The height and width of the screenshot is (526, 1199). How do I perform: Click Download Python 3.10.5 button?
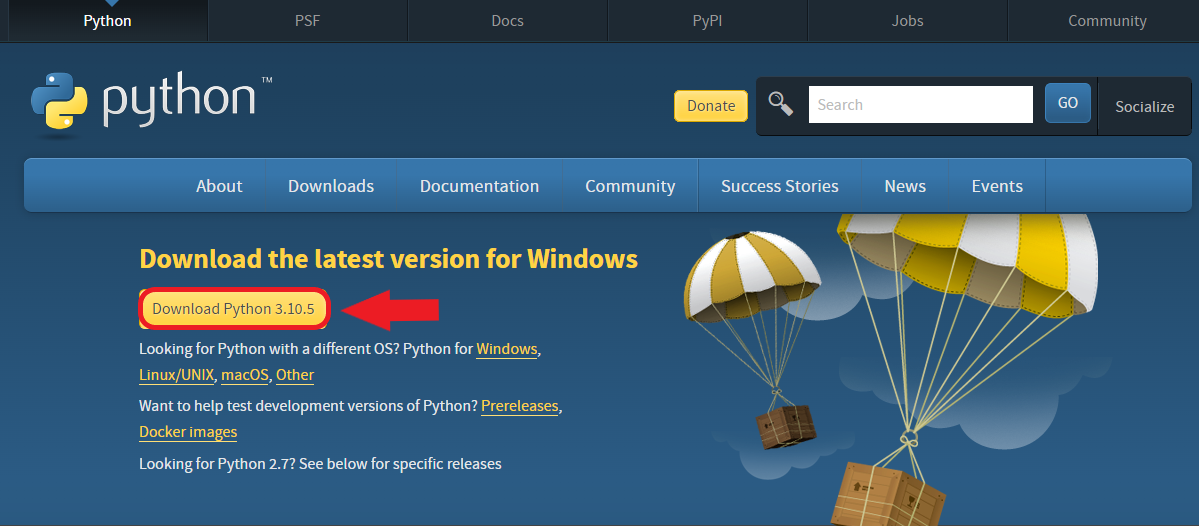click(234, 309)
